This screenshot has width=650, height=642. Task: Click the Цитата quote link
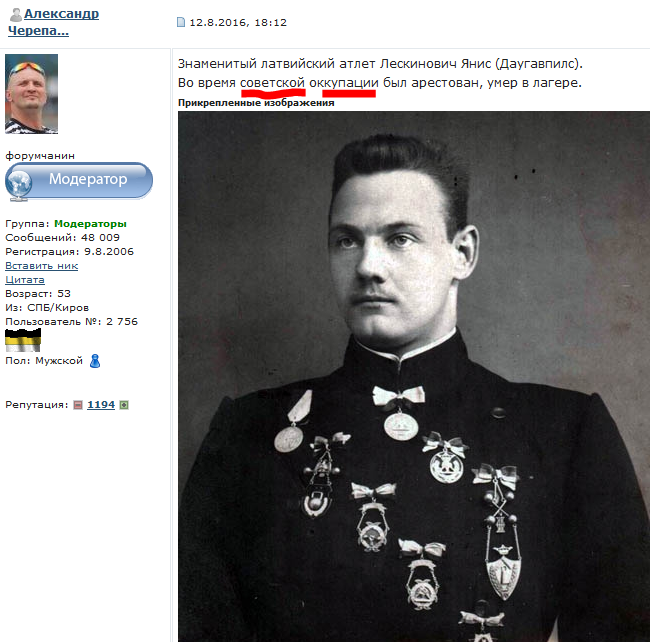(x=25, y=280)
